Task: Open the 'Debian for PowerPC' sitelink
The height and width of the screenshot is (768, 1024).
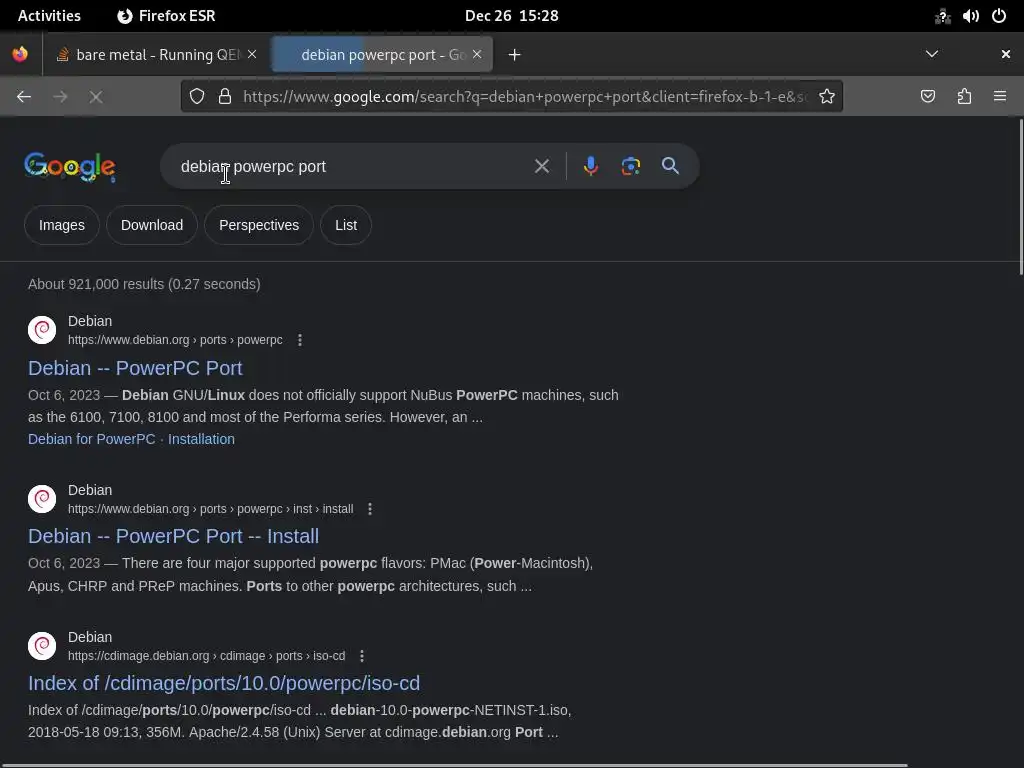Action: 91,440
